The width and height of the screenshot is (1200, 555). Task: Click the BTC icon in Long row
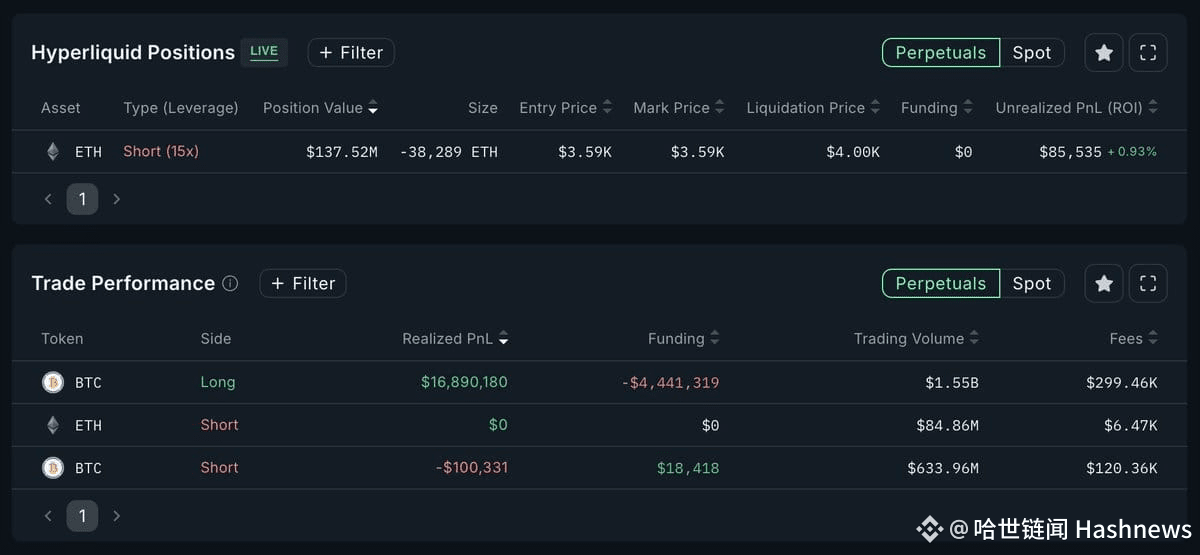coord(53,382)
